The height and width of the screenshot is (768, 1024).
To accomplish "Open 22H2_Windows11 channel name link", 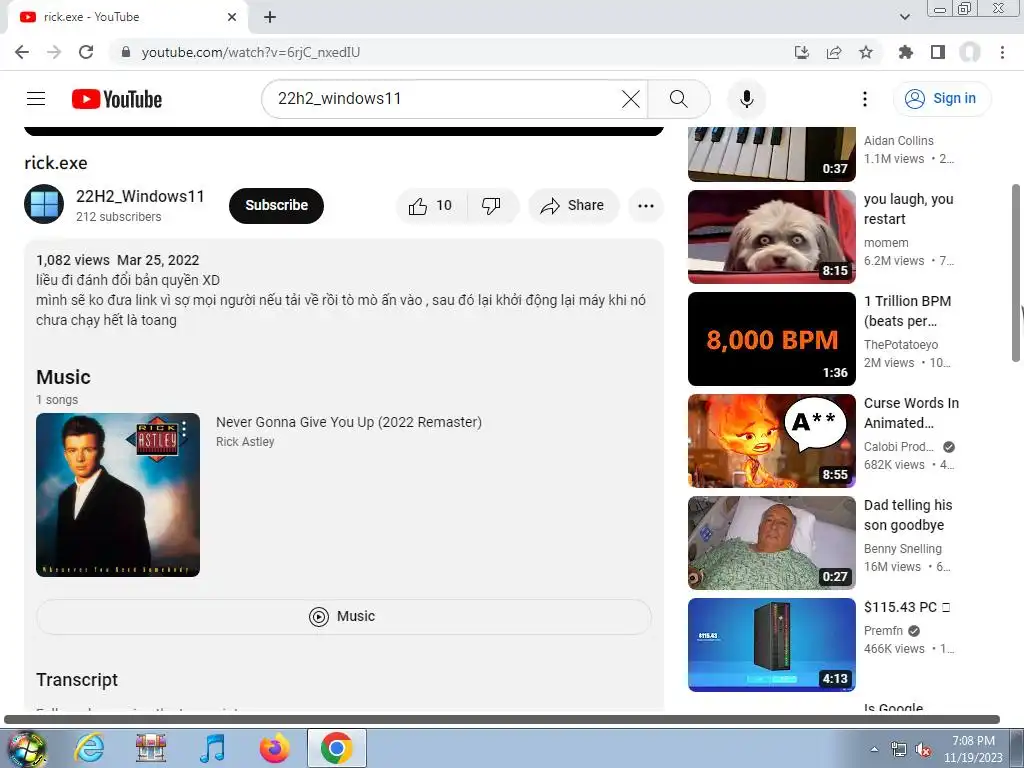I will (x=140, y=197).
